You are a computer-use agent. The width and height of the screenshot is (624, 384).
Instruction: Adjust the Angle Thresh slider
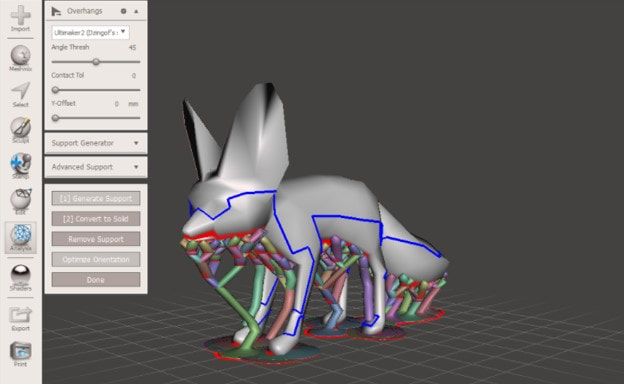click(96, 62)
